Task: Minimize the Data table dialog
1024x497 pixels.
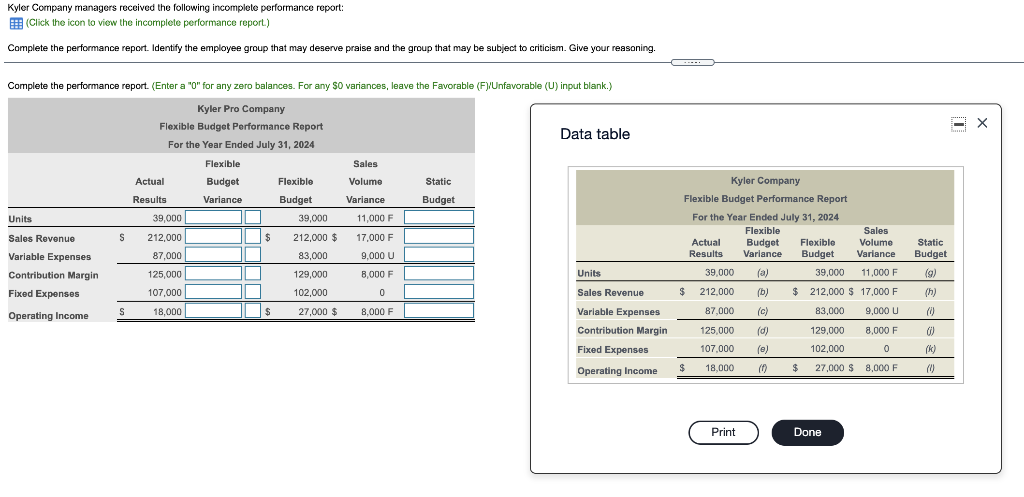Action: [x=959, y=123]
